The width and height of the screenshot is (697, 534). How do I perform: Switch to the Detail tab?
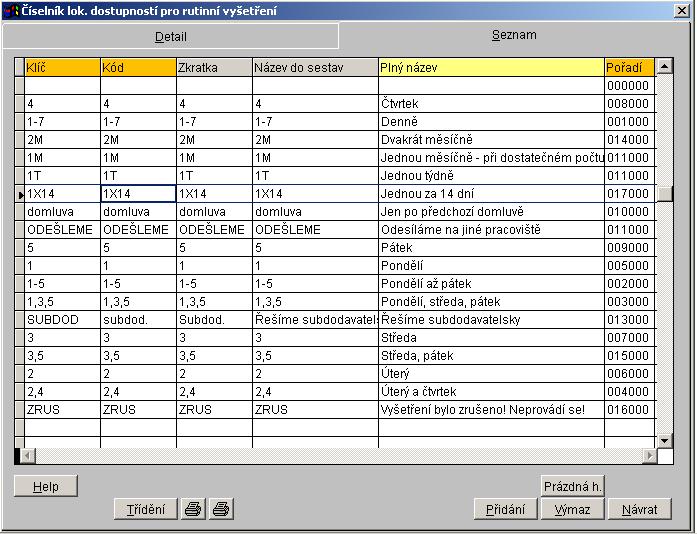[170, 36]
